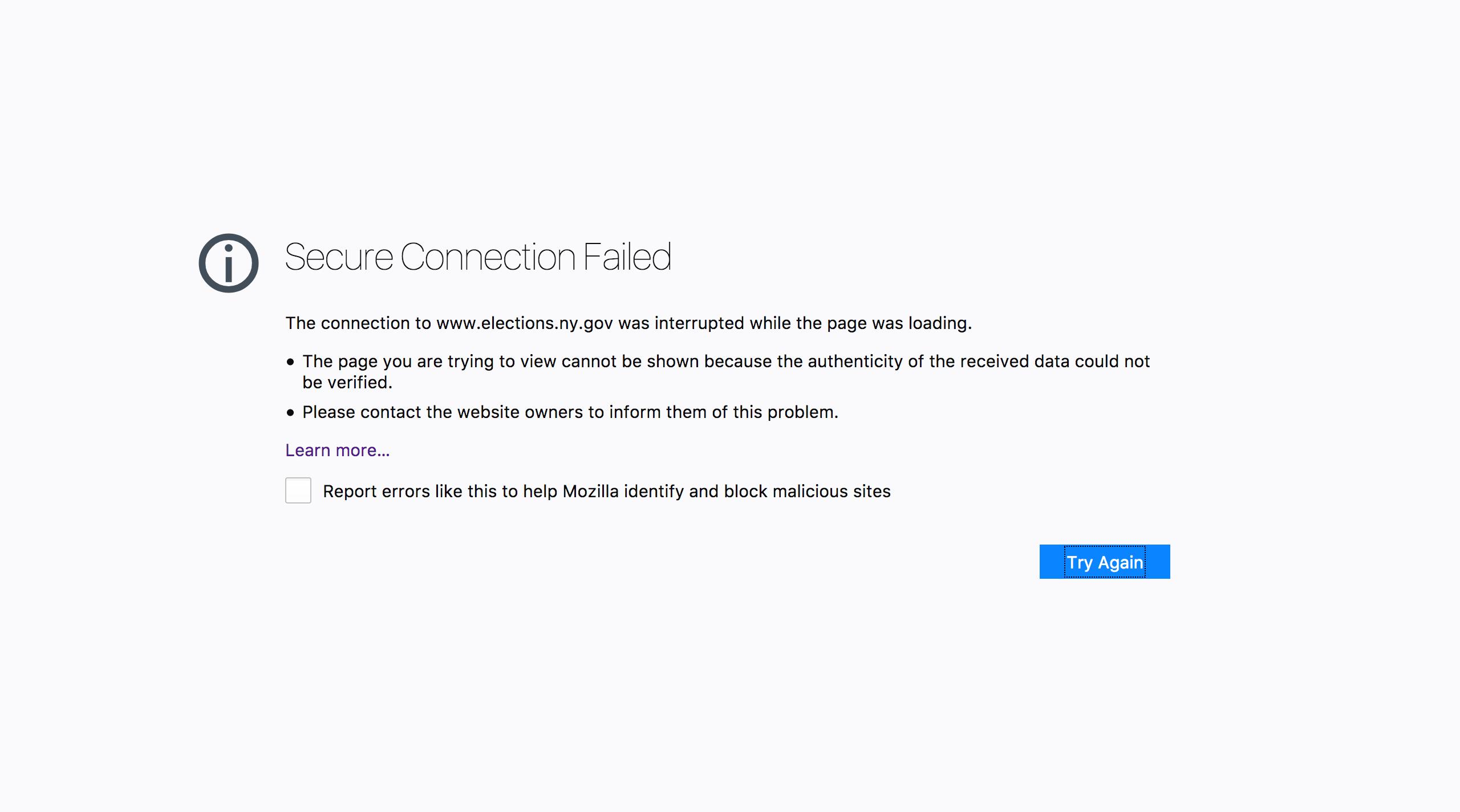The height and width of the screenshot is (812, 1460).
Task: Click the first bullet dot marker
Action: pyautogui.click(x=291, y=362)
